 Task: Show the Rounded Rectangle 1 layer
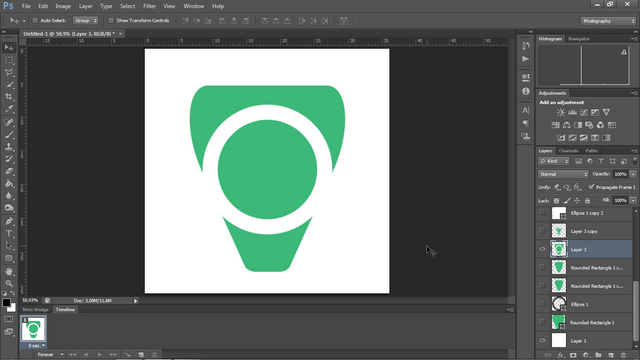pyautogui.click(x=542, y=322)
